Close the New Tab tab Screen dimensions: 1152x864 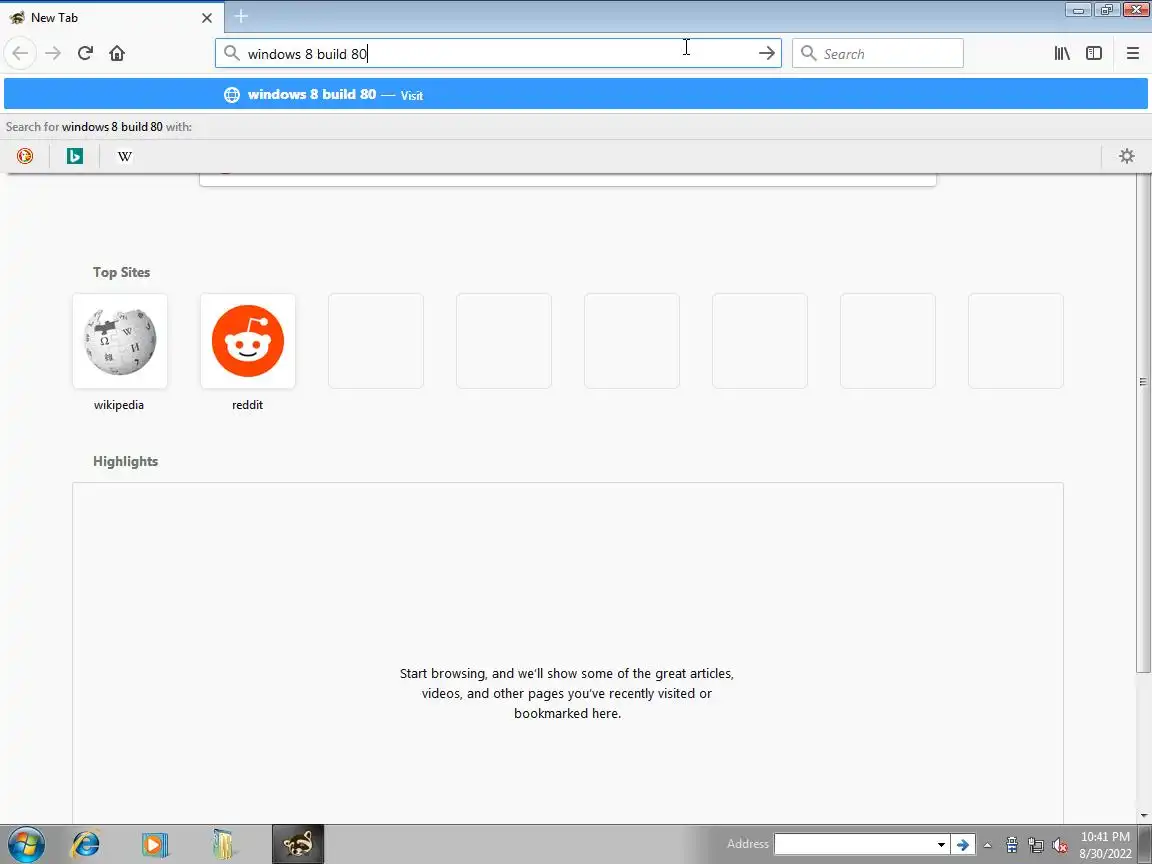pos(207,18)
